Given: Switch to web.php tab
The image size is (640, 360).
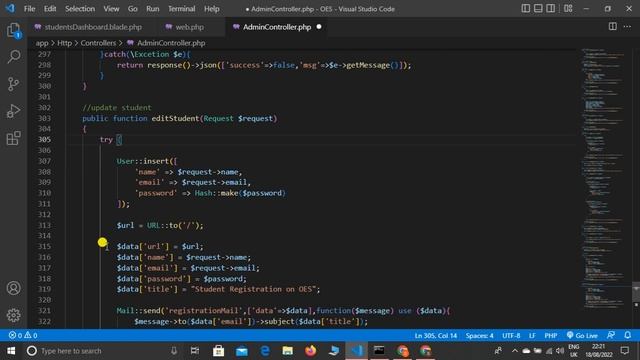Looking at the screenshot, I should tap(189, 27).
